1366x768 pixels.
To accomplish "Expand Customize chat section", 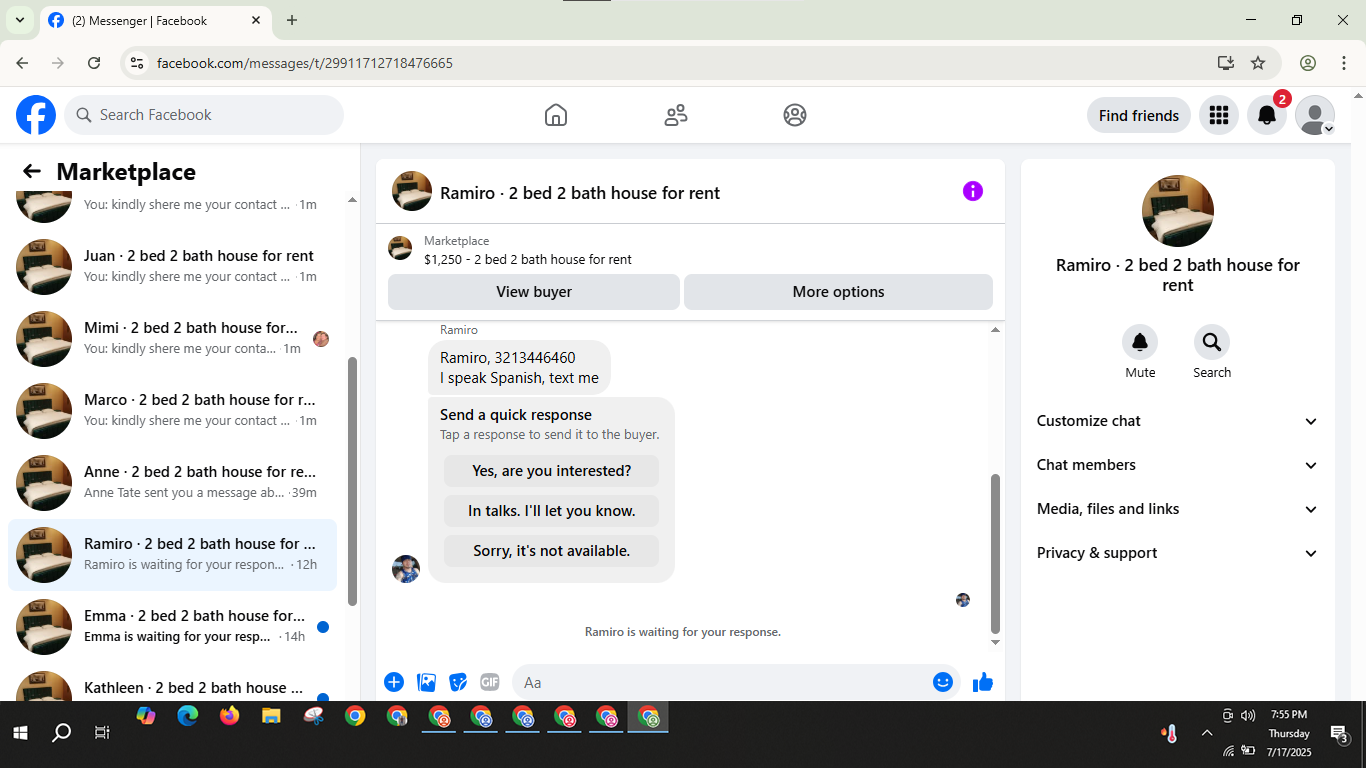I will pyautogui.click(x=1178, y=421).
